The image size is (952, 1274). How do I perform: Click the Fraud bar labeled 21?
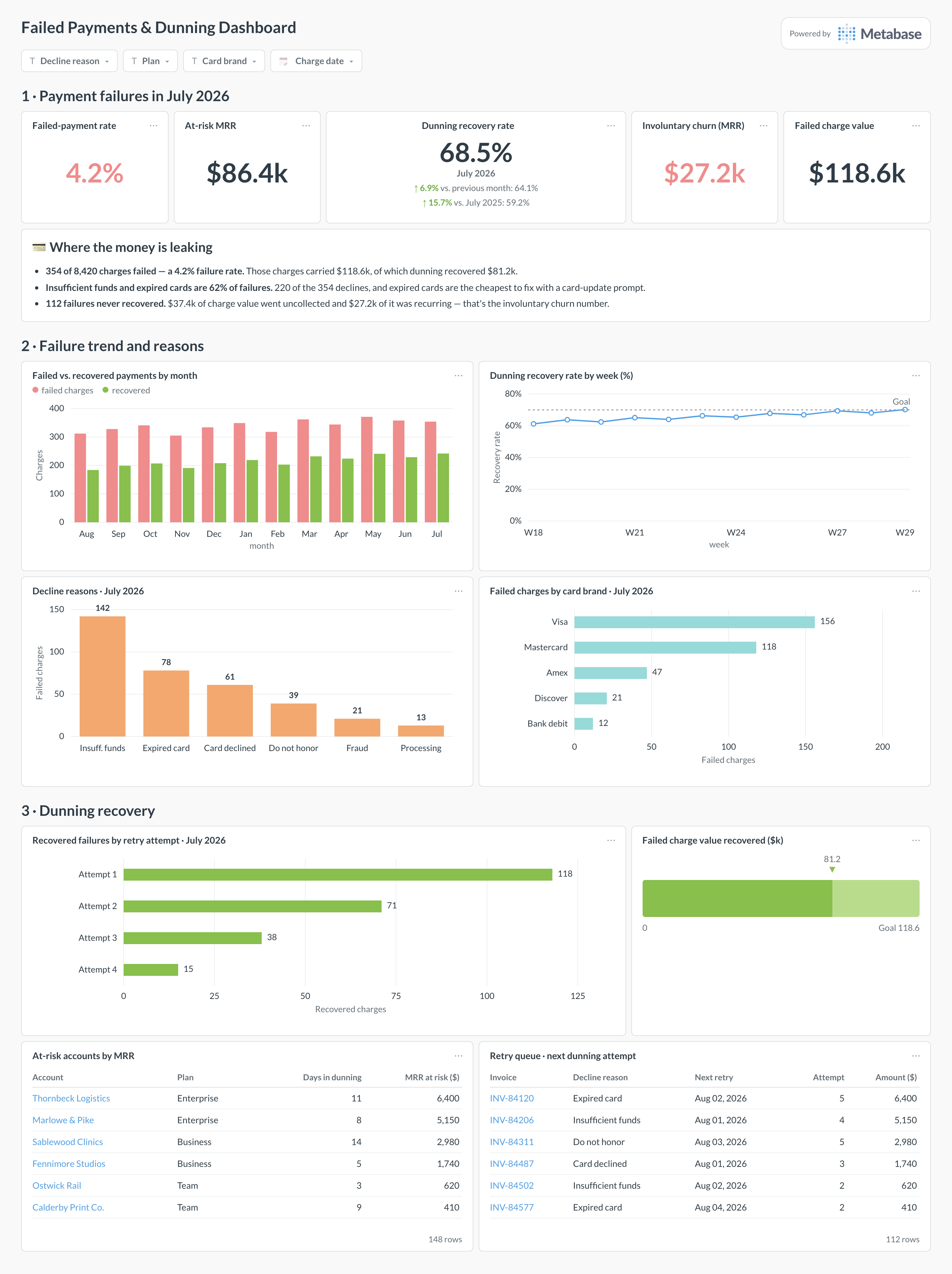click(x=357, y=728)
